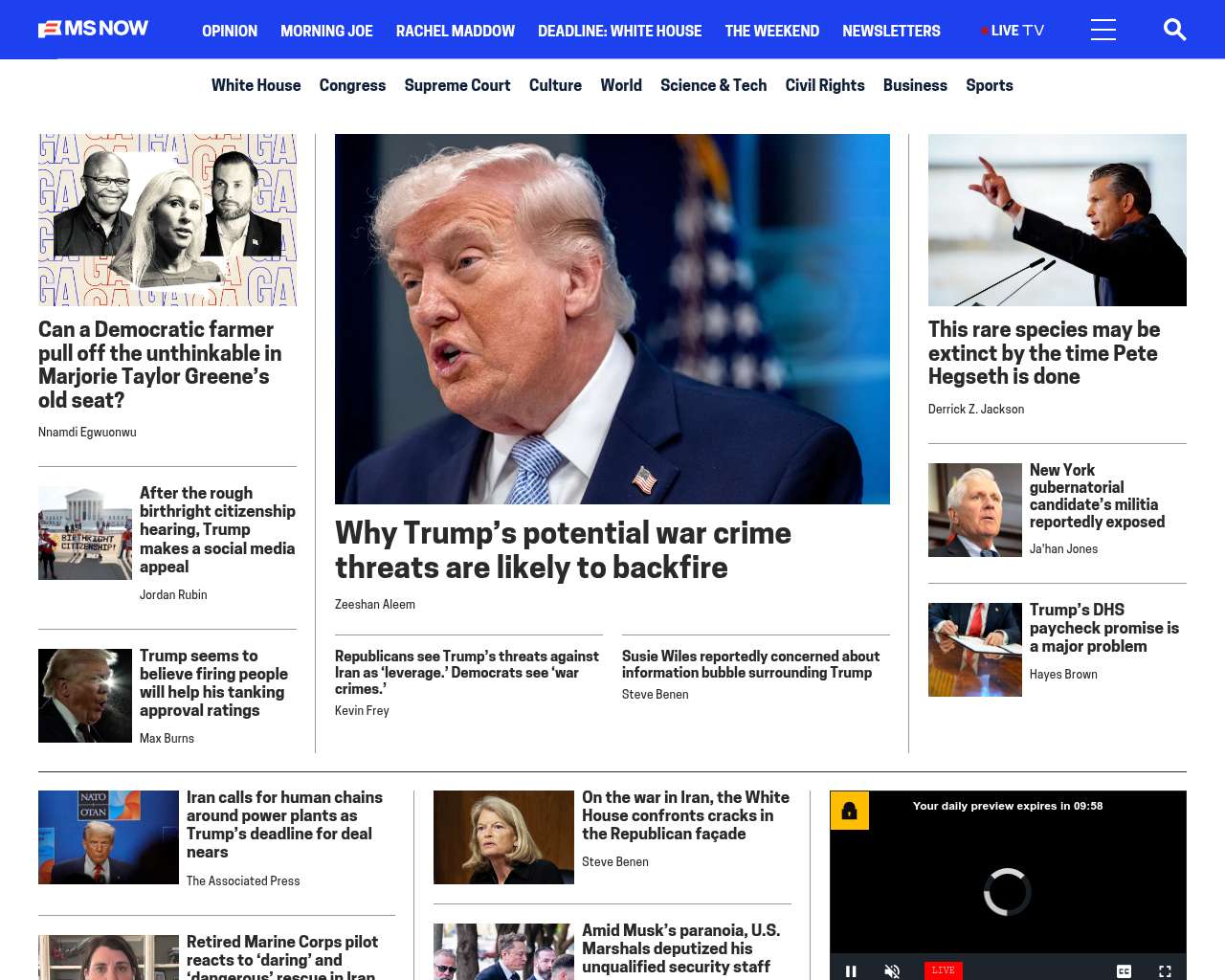Click the daily preview expires countdown text
1225x980 pixels.
[x=1008, y=806]
